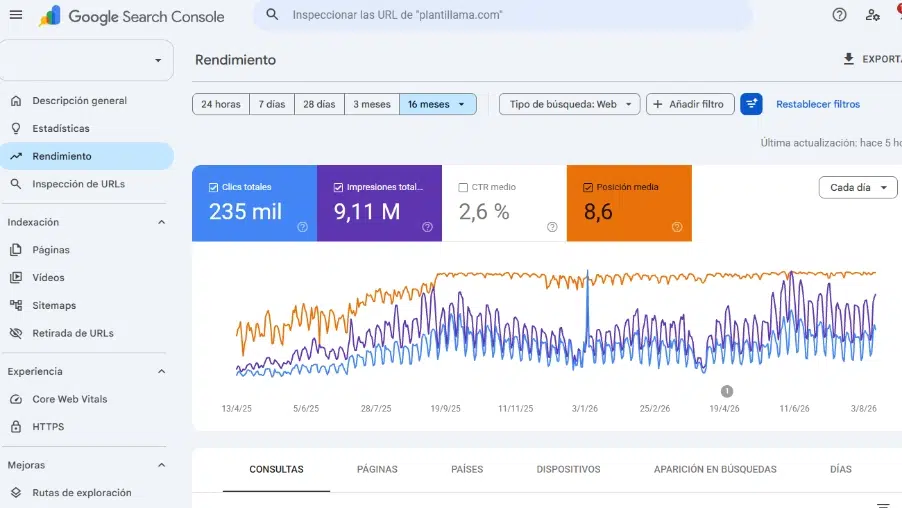
Task: Collapse the Experiencia section
Action: (x=162, y=372)
